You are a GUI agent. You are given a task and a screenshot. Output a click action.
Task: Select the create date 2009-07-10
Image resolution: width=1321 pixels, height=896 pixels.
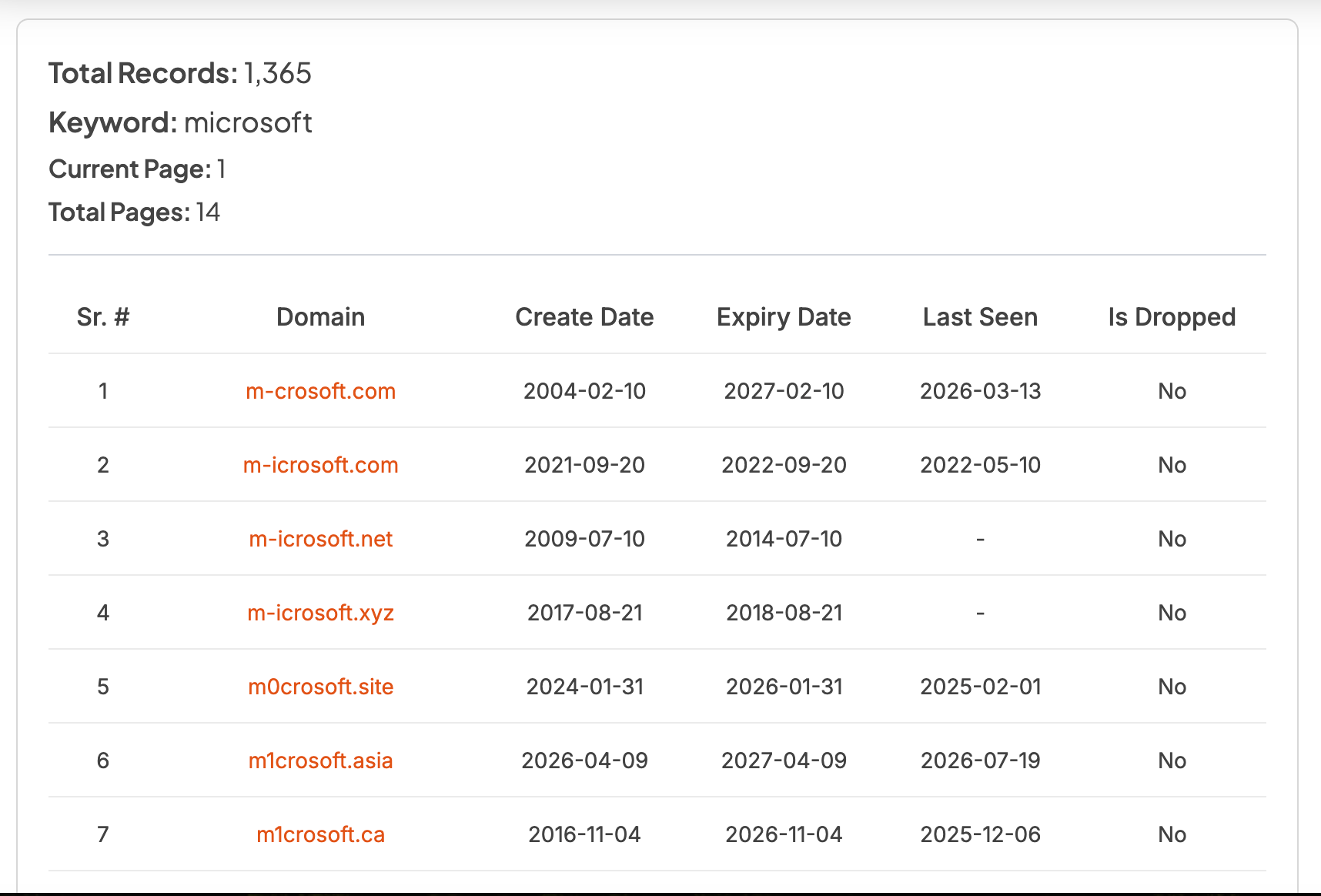coord(584,539)
